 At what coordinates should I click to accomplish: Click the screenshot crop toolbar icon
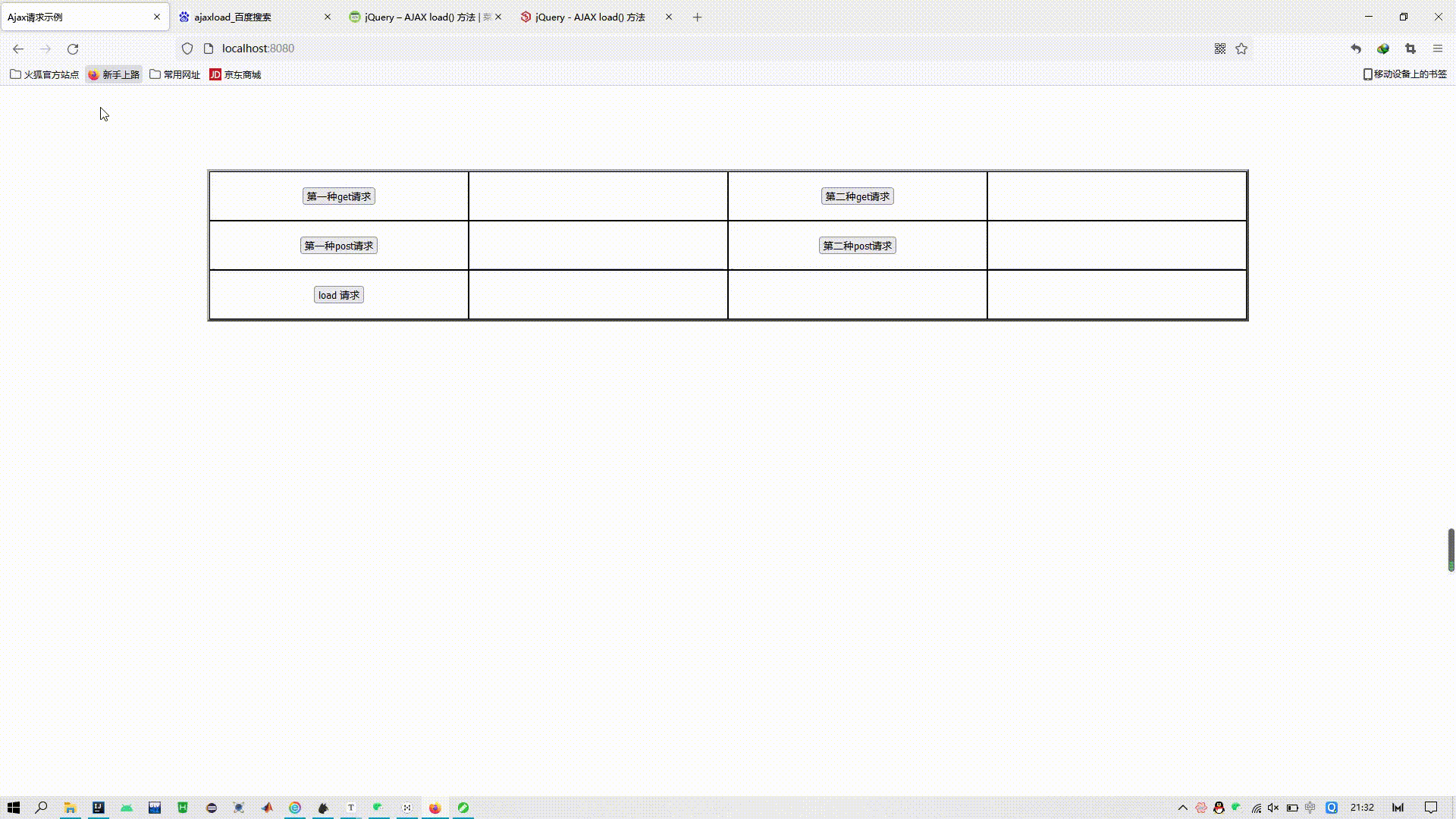(x=1410, y=49)
